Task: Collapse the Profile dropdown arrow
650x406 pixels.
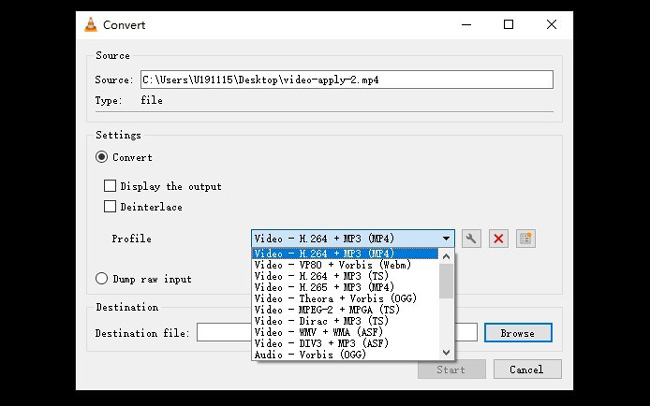Action: coord(446,238)
